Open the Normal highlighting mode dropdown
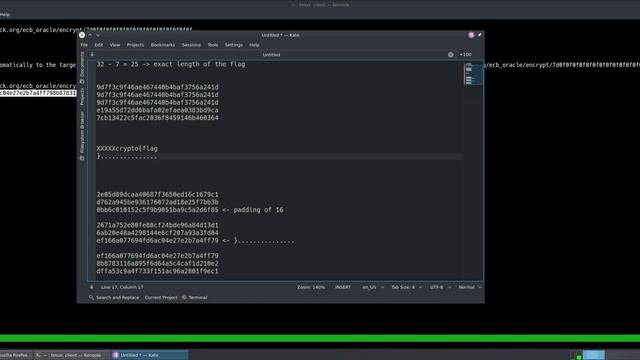 point(470,287)
